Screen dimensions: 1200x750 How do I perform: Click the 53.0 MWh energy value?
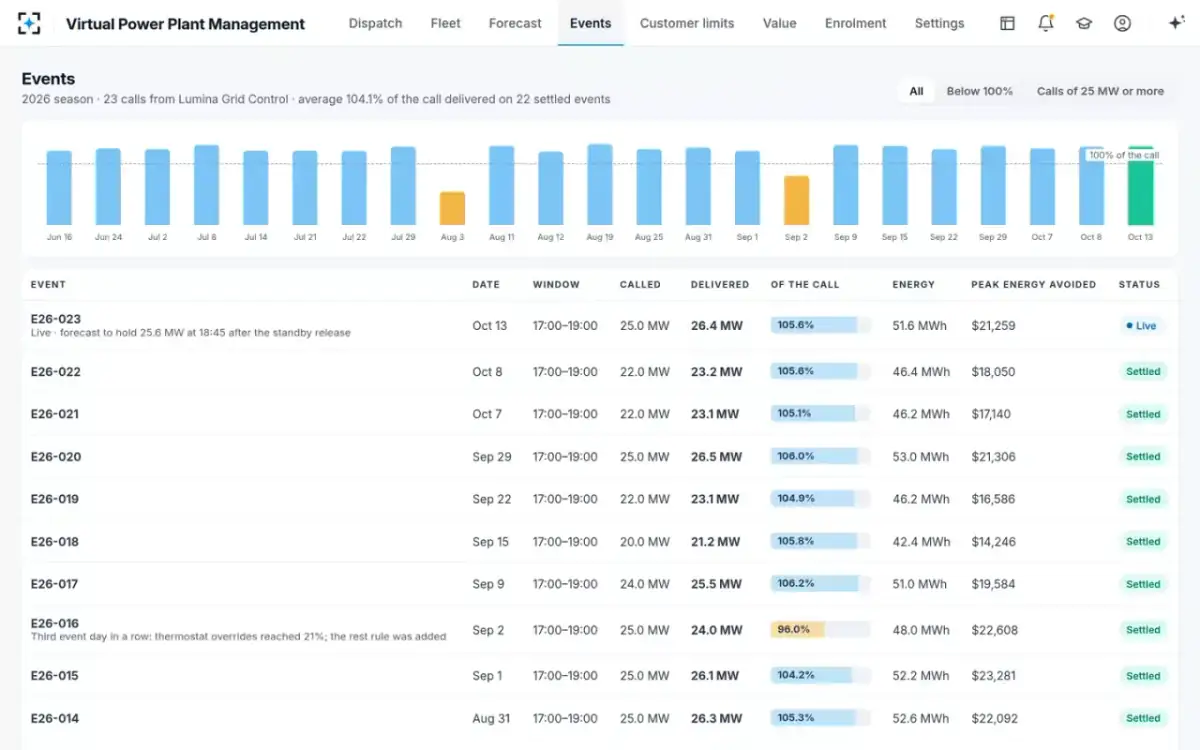click(921, 457)
